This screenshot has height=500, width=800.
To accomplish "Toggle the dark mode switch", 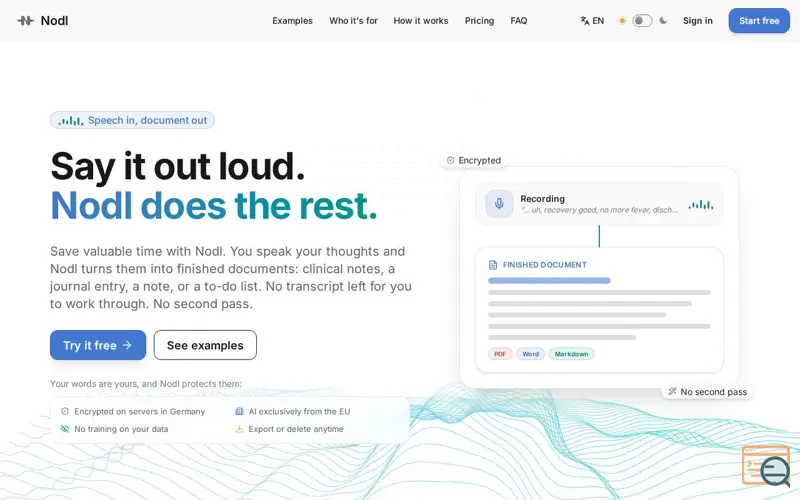I will [642, 21].
